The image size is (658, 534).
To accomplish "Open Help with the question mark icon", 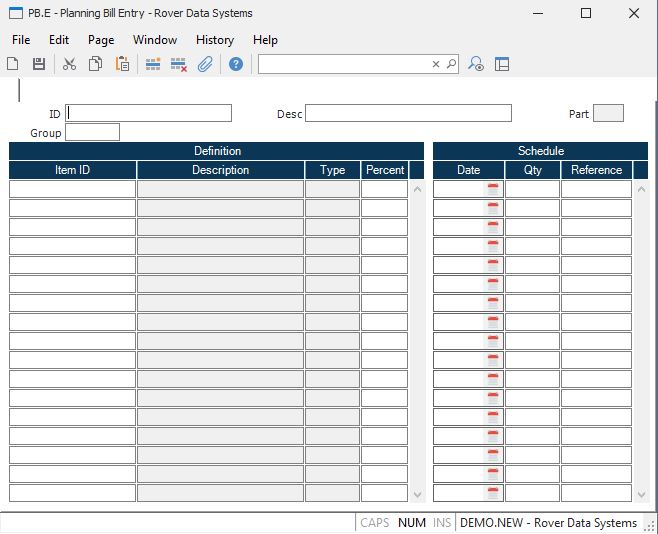I will [236, 64].
